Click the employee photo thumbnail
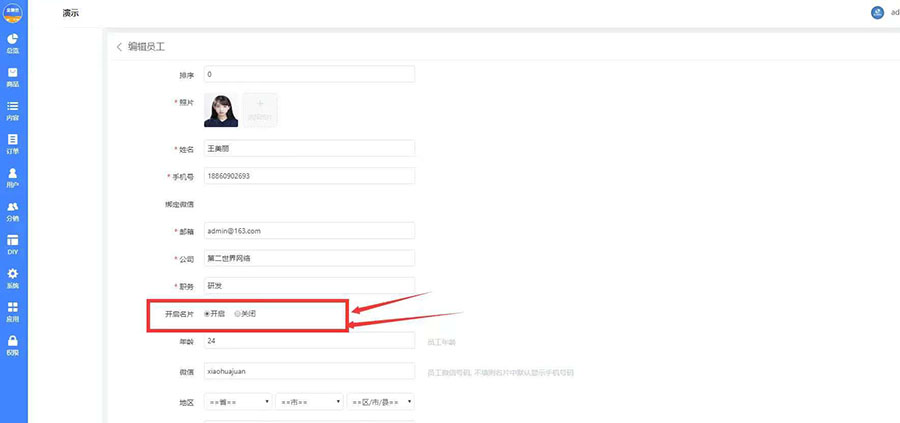This screenshot has height=423, width=900. (221, 109)
